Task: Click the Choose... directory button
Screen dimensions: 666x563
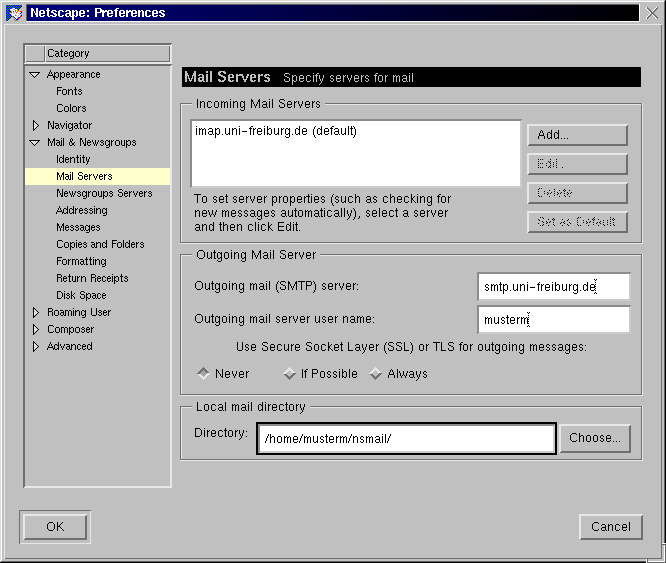Action: 595,438
